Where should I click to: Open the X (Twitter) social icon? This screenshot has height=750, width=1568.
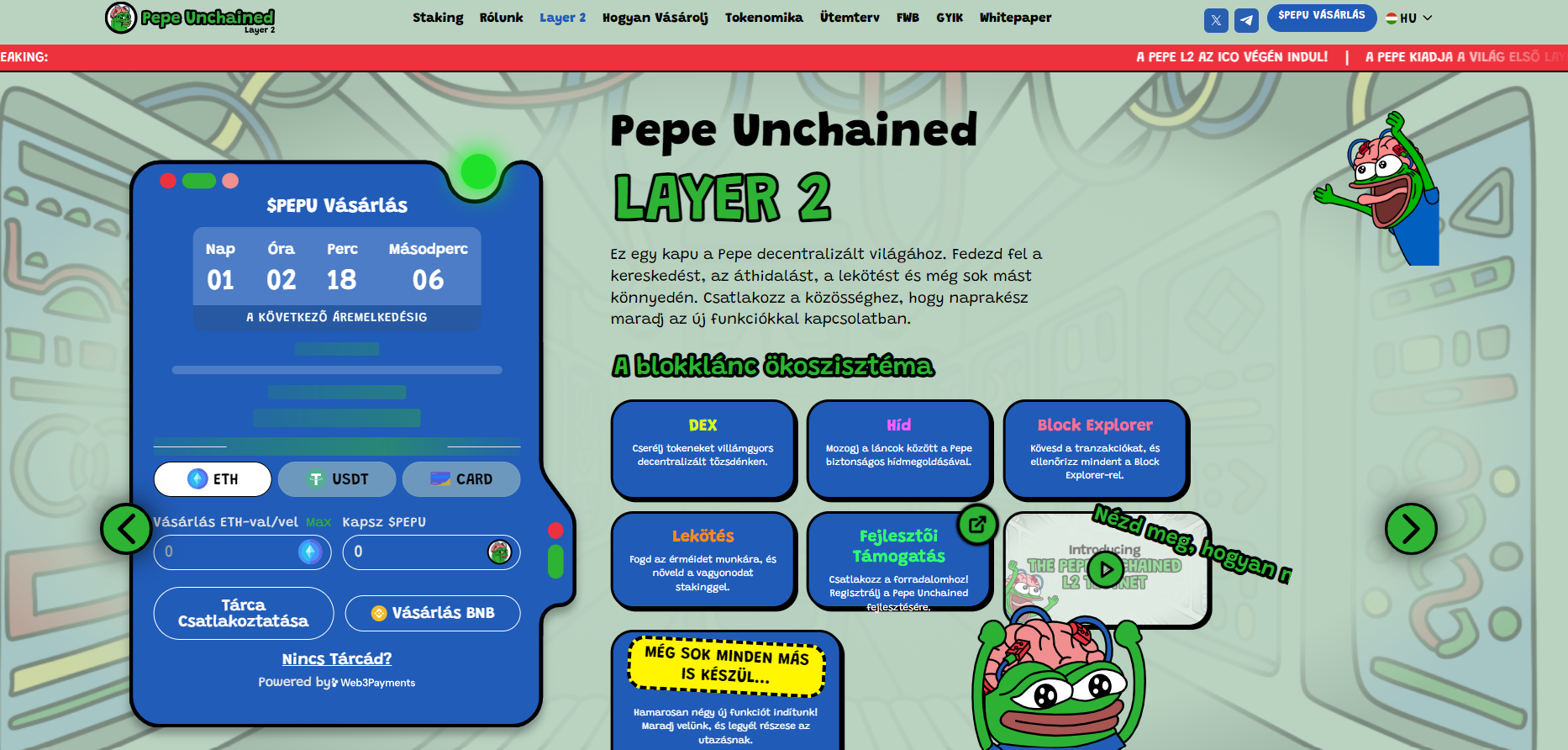pyautogui.click(x=1216, y=20)
